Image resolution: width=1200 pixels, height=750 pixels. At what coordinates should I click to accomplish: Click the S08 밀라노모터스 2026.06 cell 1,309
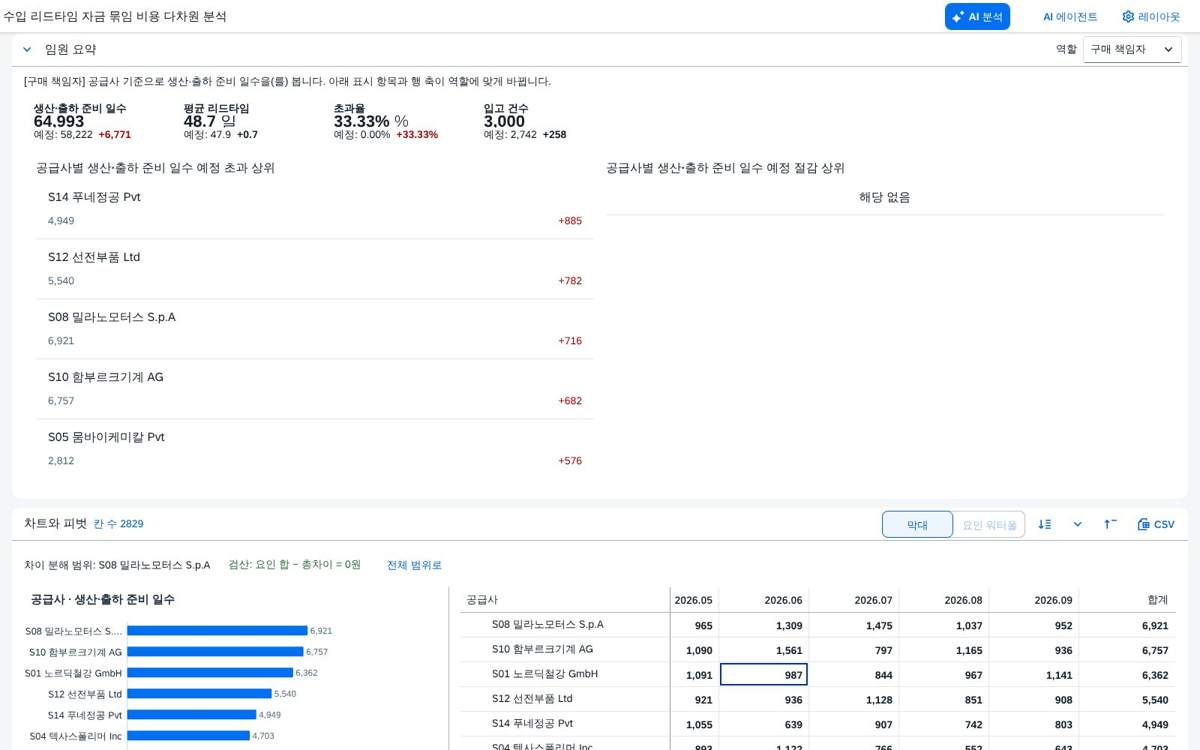click(x=763, y=625)
